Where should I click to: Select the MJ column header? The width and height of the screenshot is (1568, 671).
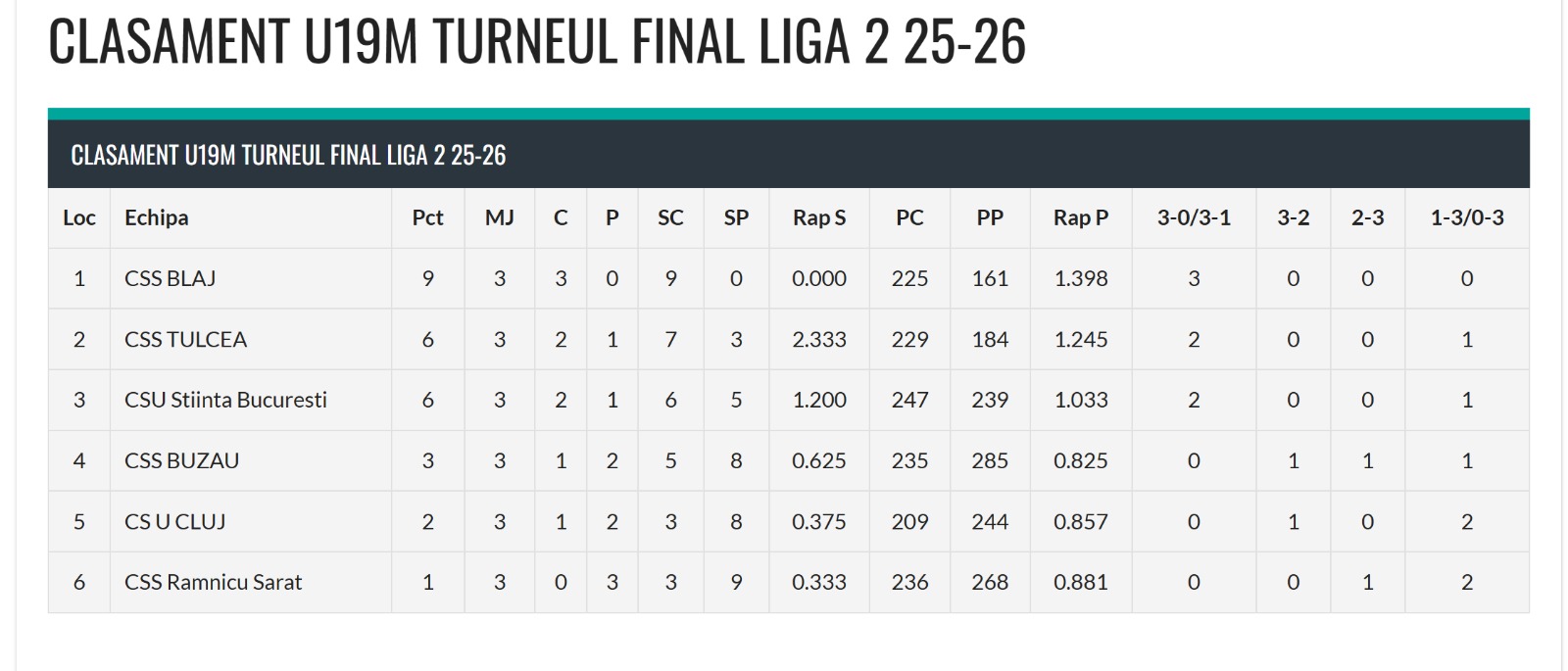(499, 217)
